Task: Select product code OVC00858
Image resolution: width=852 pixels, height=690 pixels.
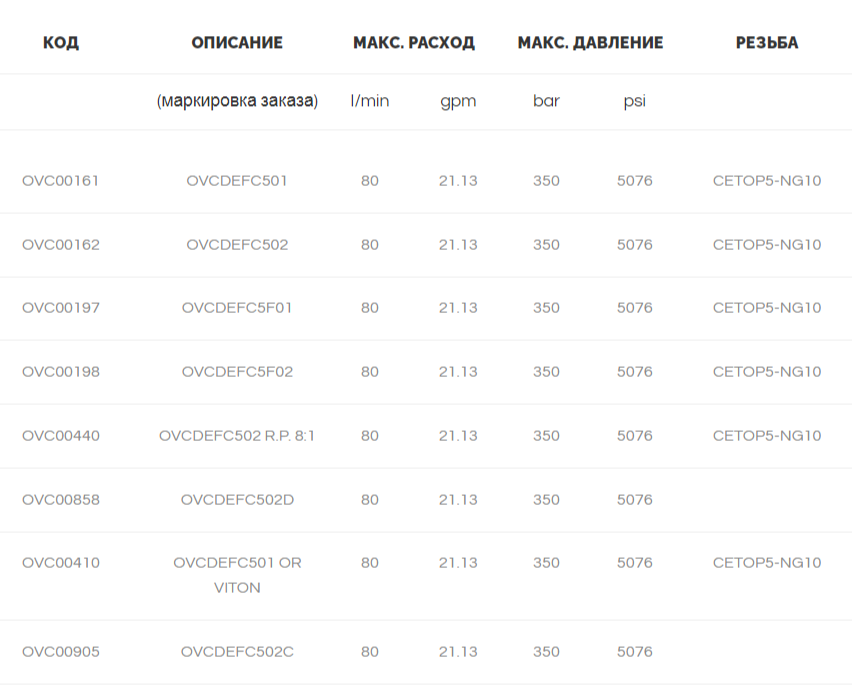Action: pyautogui.click(x=61, y=499)
